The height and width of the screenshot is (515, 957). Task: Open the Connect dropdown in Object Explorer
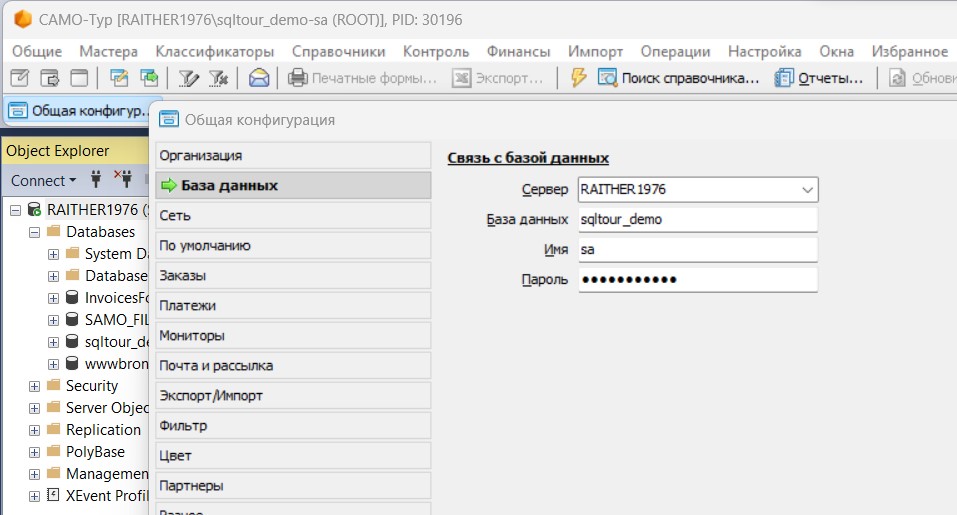44,181
